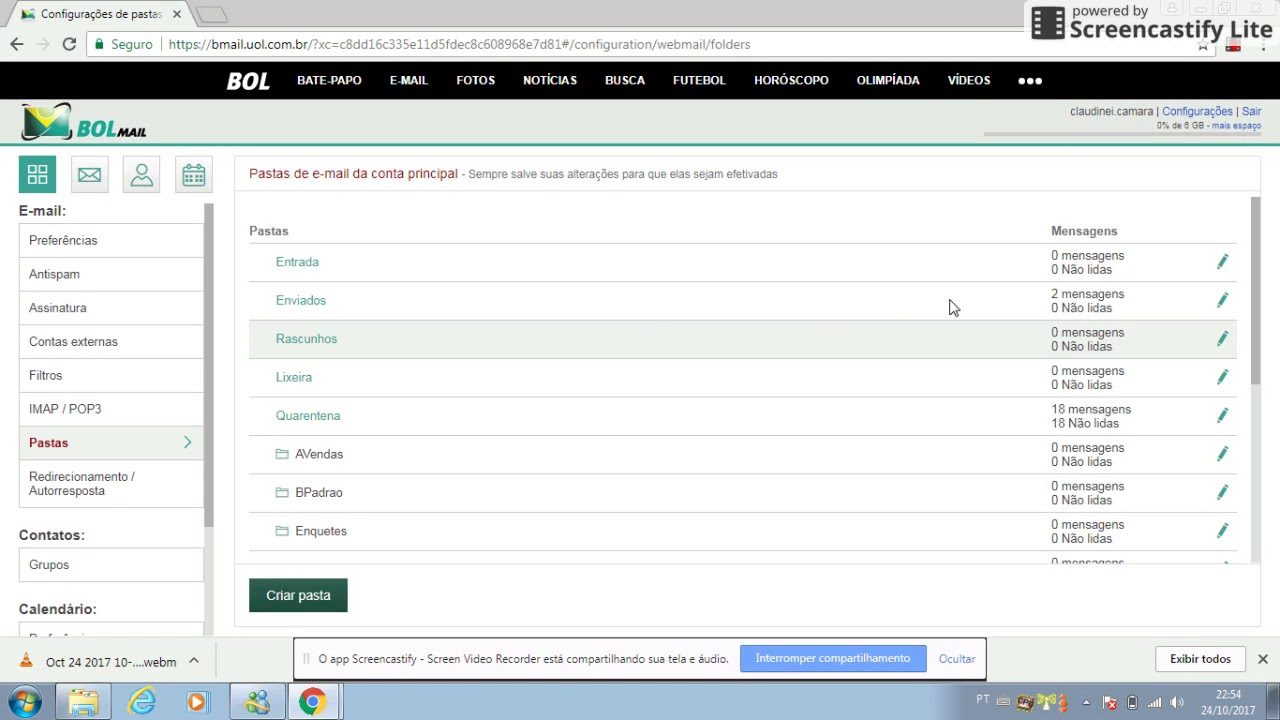This screenshot has width=1280, height=720.
Task: Edit the Lixeira folder pencil icon
Action: click(1222, 377)
